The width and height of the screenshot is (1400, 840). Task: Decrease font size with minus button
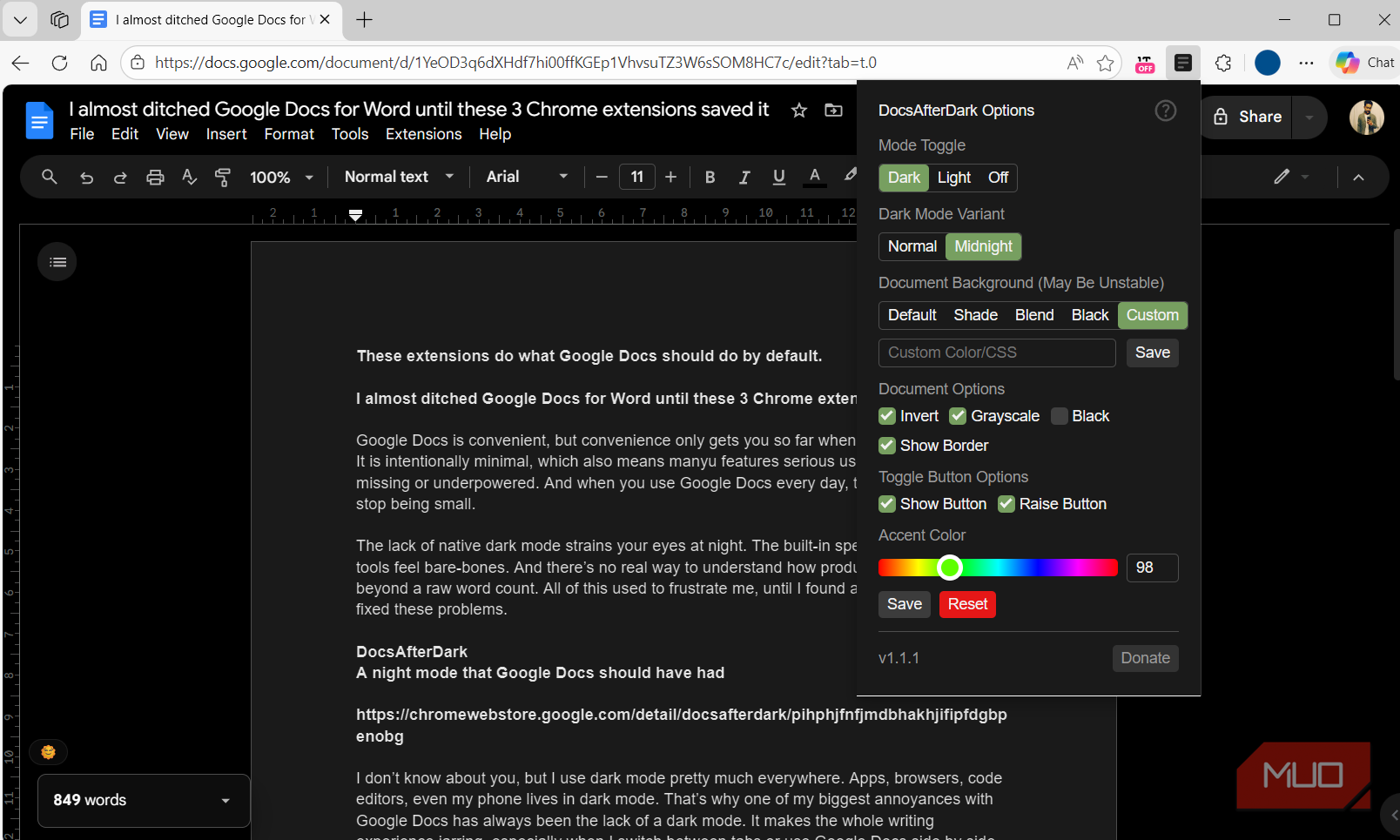click(602, 177)
